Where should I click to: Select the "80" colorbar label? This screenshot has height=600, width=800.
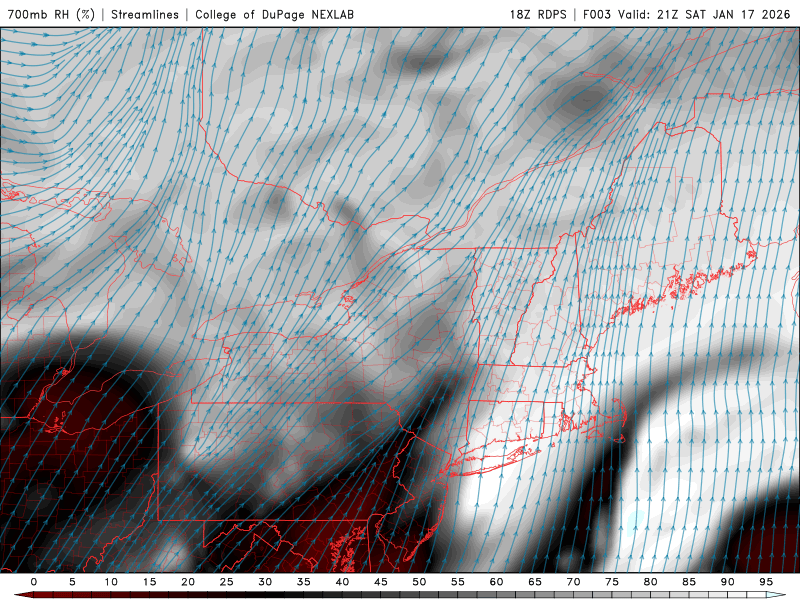651,582
